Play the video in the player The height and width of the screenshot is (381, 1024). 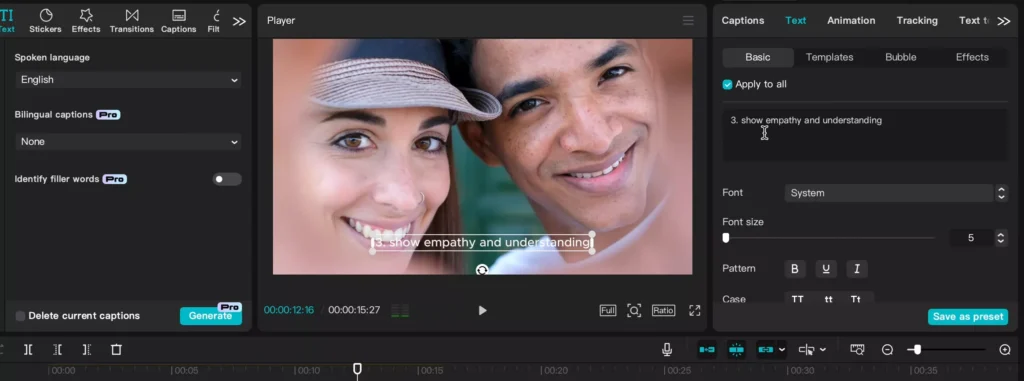[x=482, y=310]
